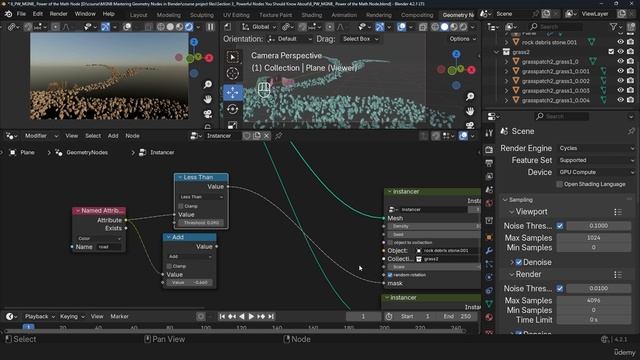Toggle snapping magnet in the camera viewport header
This screenshot has width=640, height=360.
pos(302,27)
